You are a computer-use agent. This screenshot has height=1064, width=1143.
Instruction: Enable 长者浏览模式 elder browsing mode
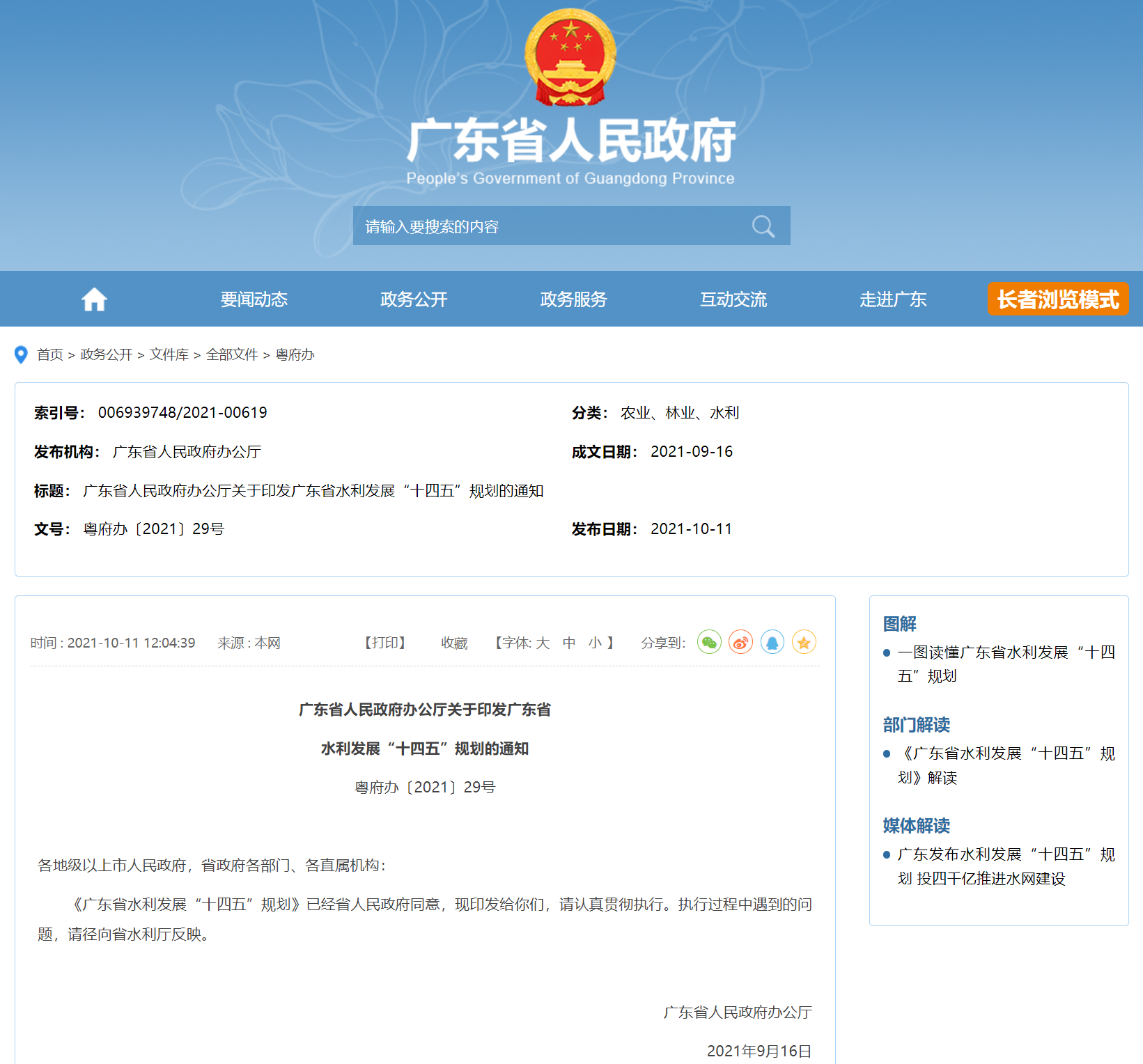point(1057,299)
